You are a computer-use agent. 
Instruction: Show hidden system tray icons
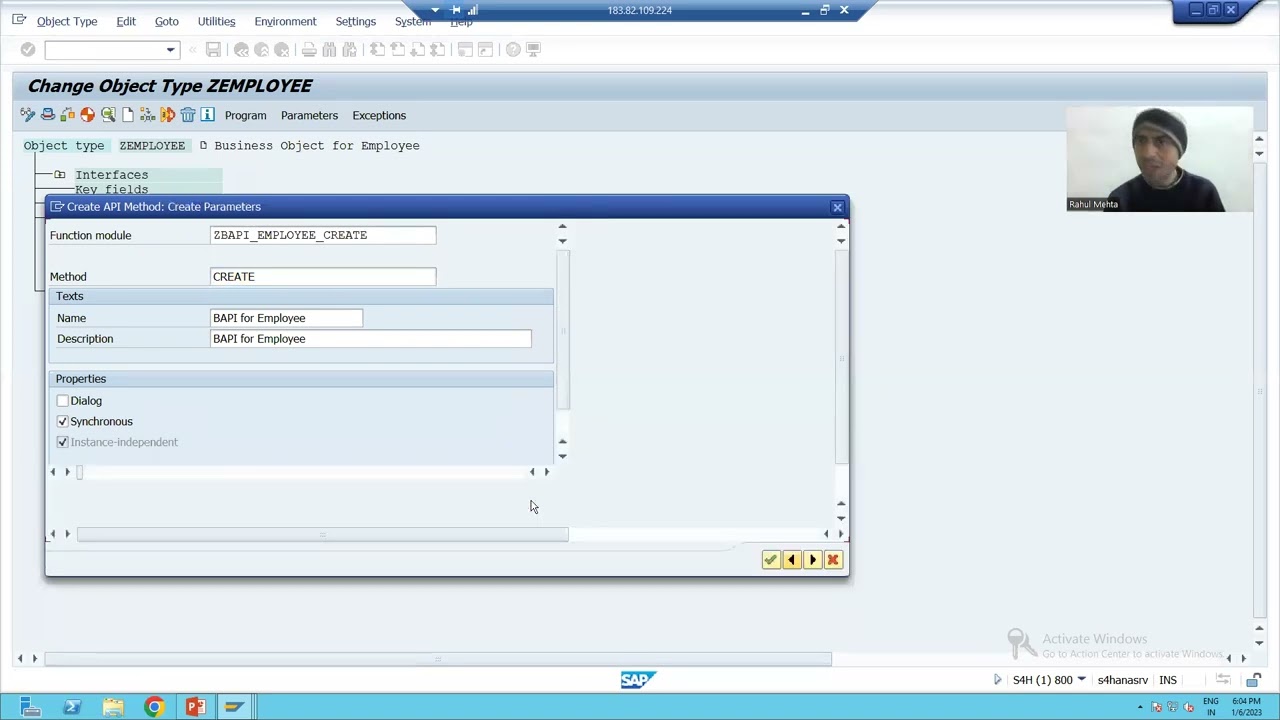coord(1140,707)
